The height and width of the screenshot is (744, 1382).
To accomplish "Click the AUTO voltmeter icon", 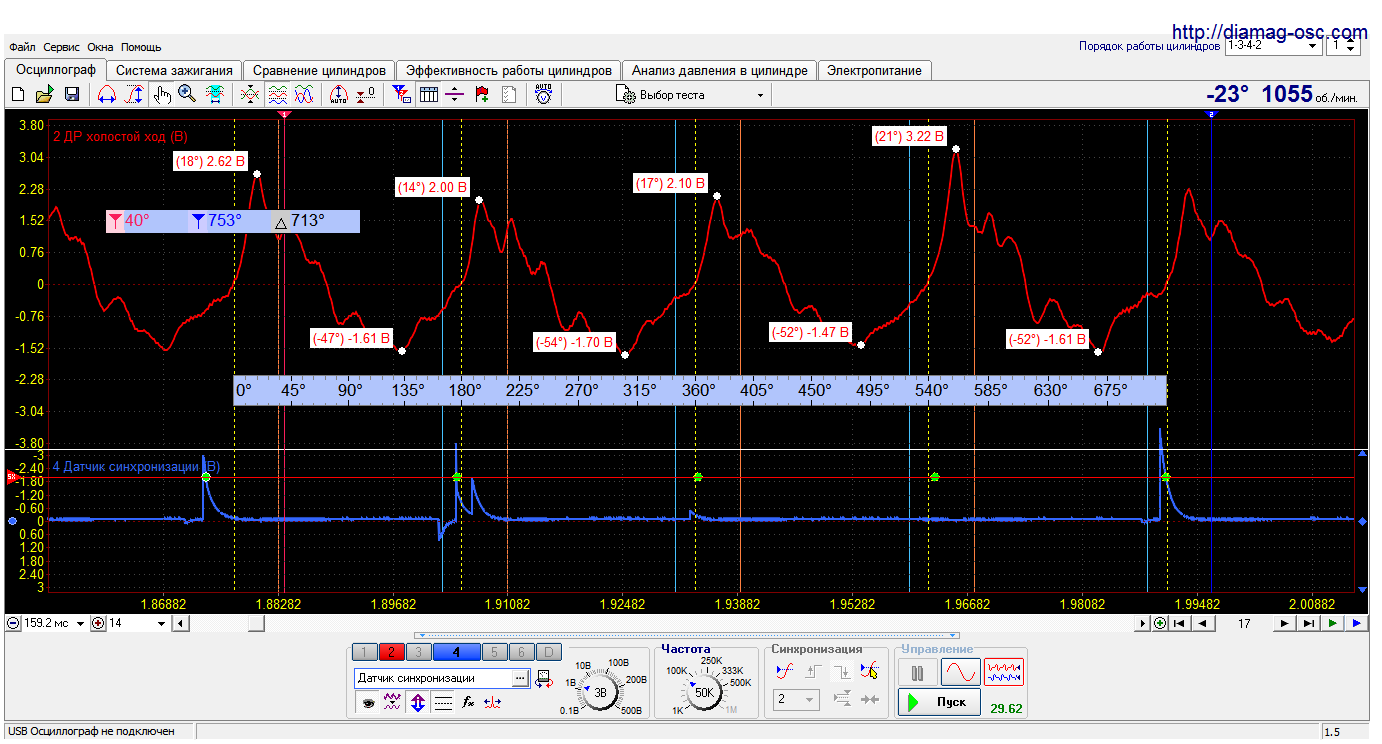I will pos(543,95).
